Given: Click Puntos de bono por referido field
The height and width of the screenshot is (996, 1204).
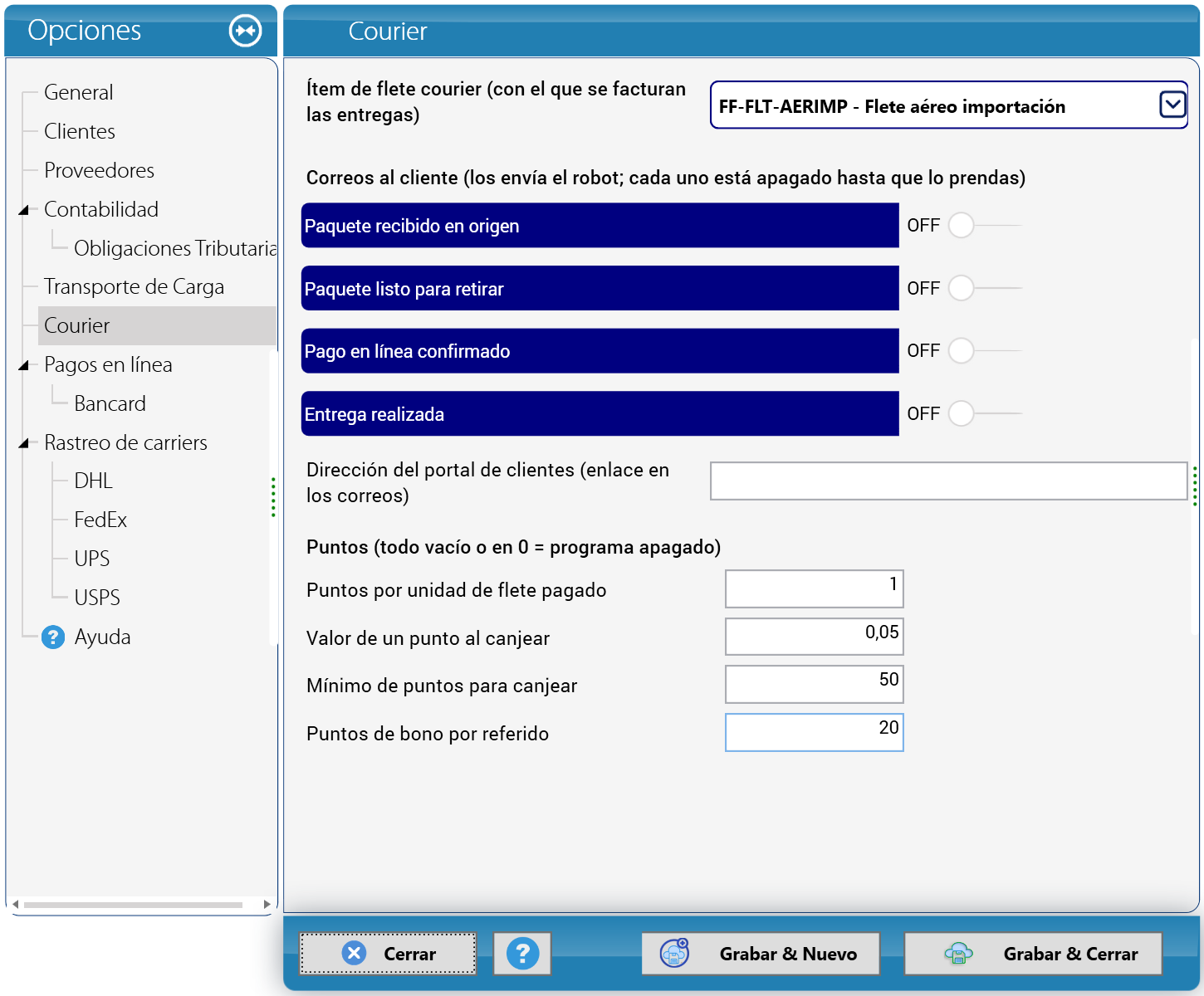Looking at the screenshot, I should [x=815, y=732].
